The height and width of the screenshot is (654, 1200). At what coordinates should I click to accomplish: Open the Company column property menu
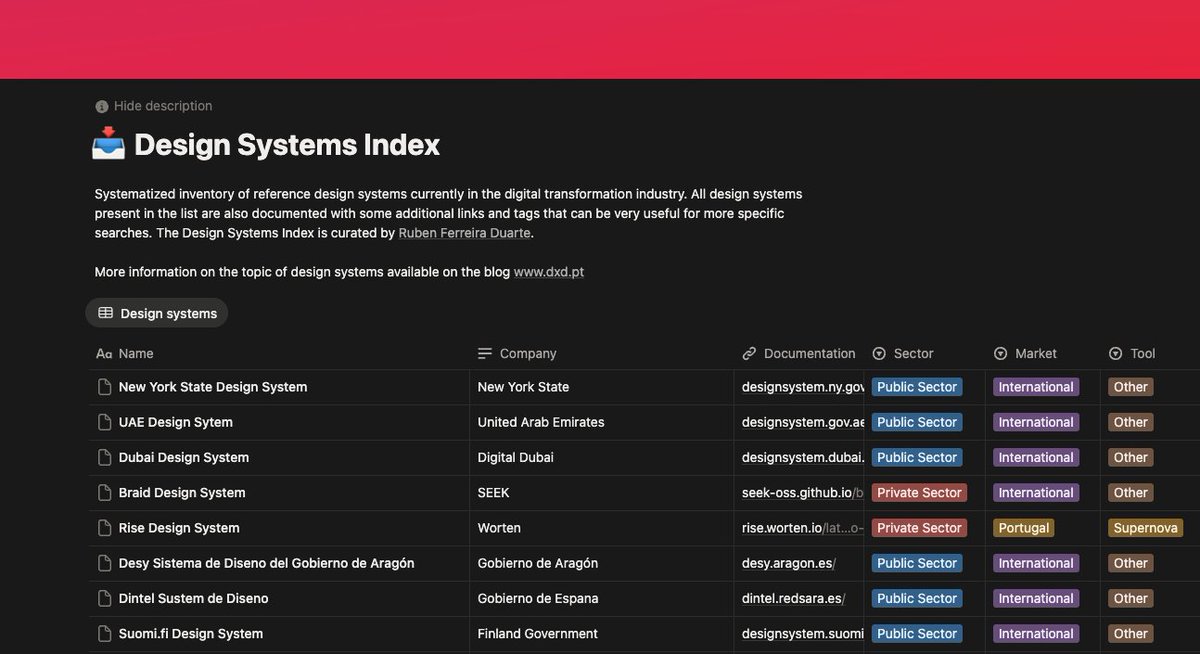click(529, 353)
